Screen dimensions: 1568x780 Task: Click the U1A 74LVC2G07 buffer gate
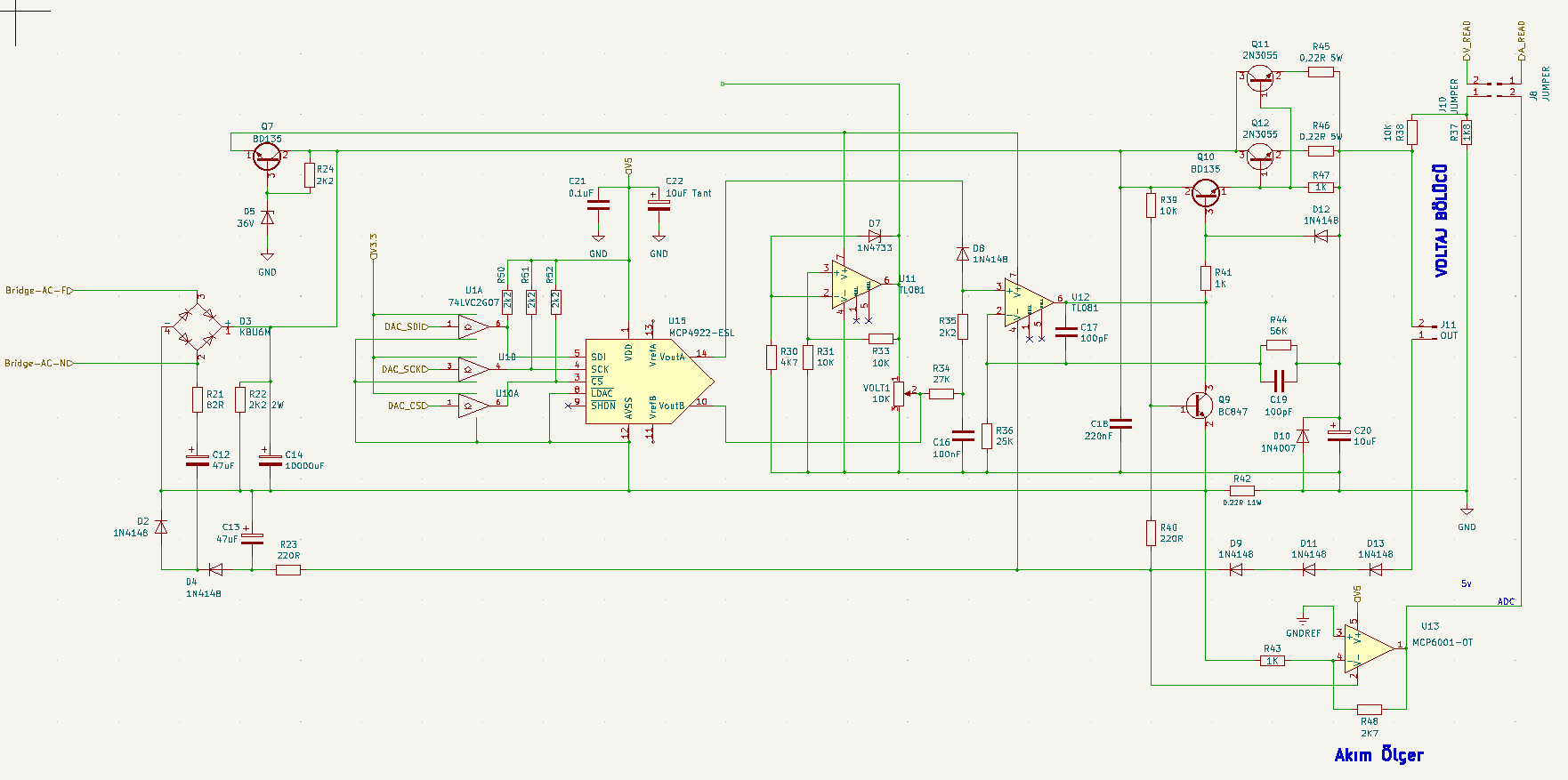pyautogui.click(x=473, y=326)
